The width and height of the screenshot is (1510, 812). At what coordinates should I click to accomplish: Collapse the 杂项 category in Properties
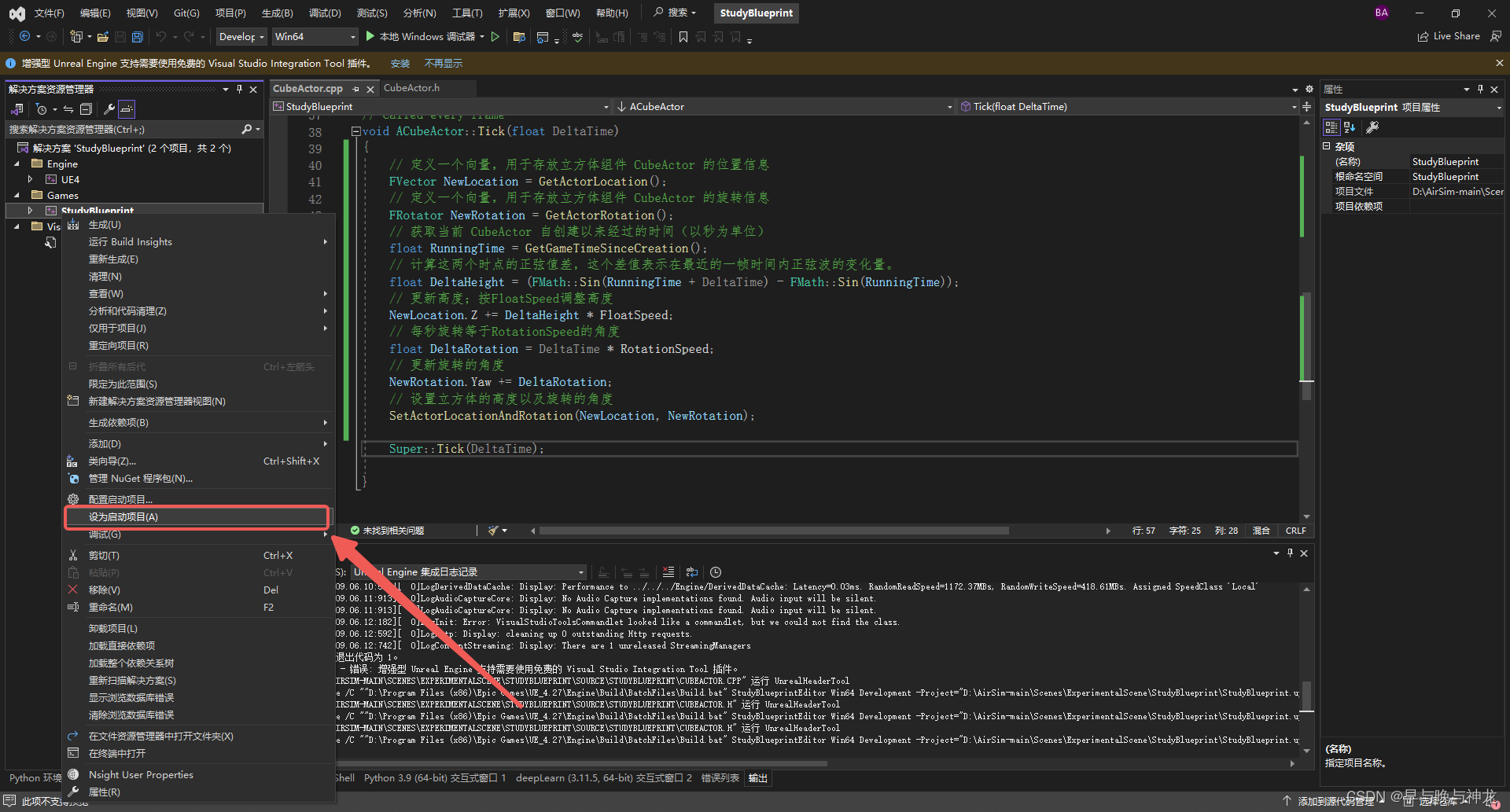pos(1326,146)
